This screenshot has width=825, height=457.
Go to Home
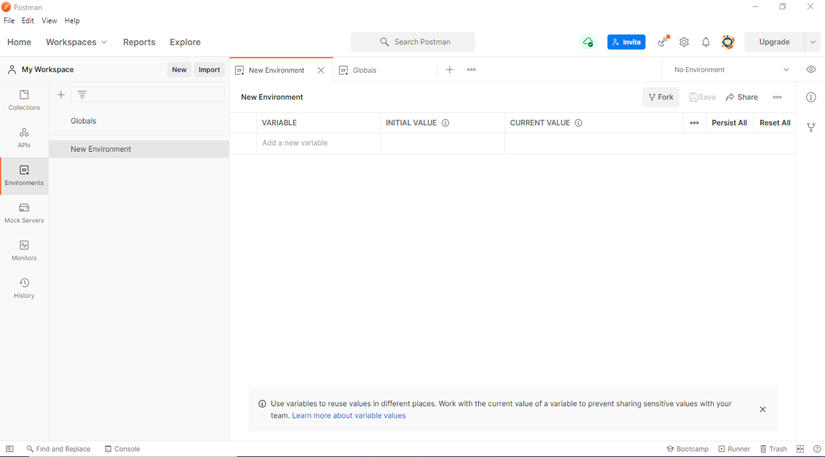(19, 42)
